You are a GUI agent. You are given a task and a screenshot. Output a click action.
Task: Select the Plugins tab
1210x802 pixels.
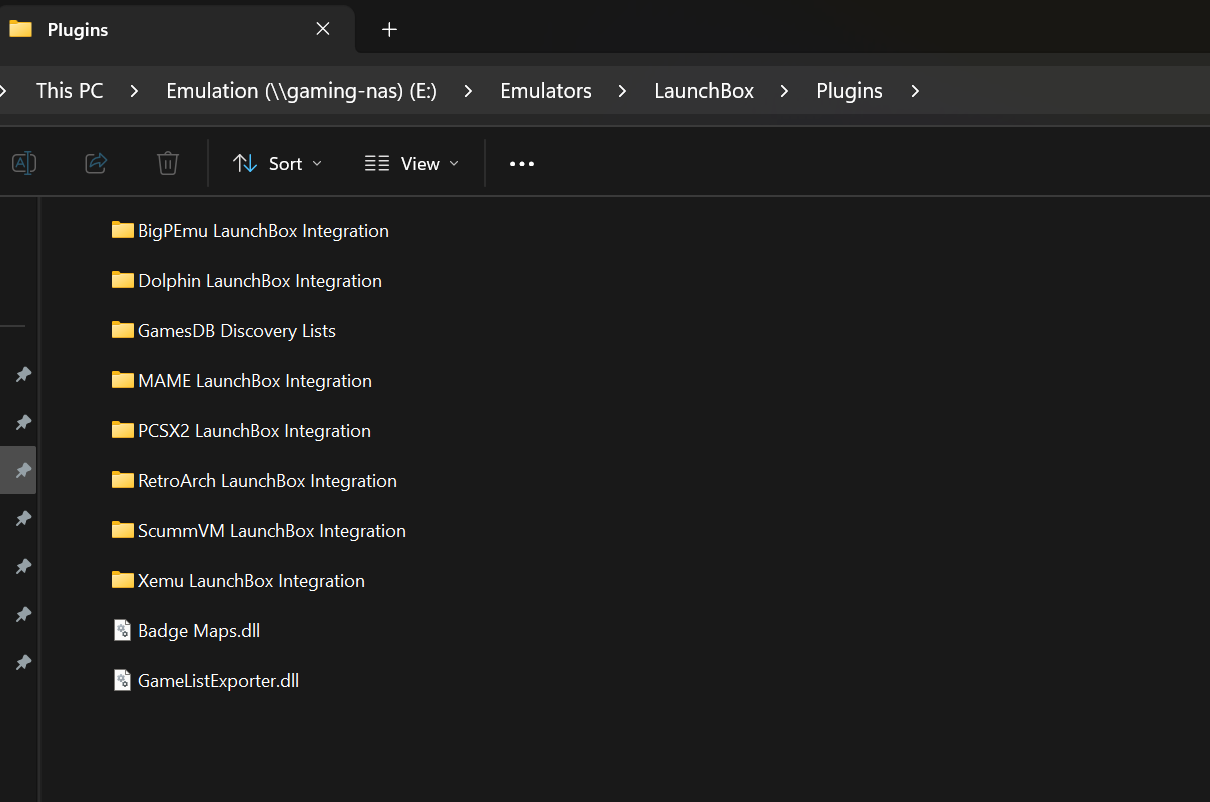tap(78, 30)
